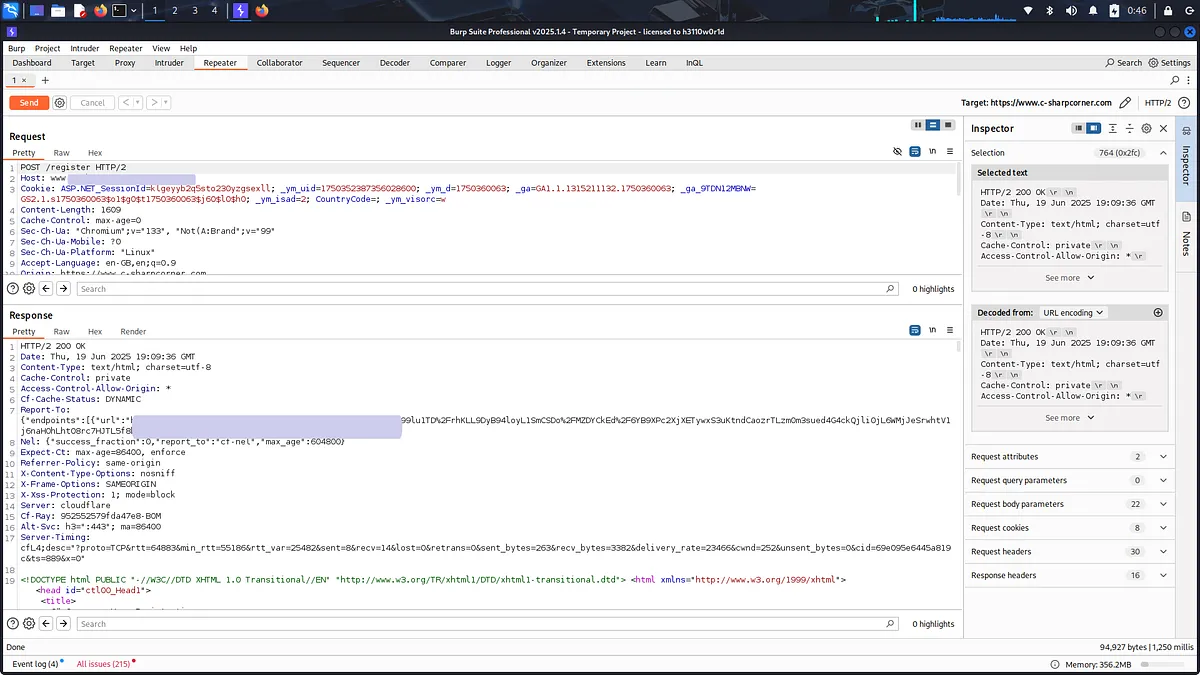The height and width of the screenshot is (675, 1200).
Task: Open Response search settings gear
Action: pyautogui.click(x=29, y=623)
